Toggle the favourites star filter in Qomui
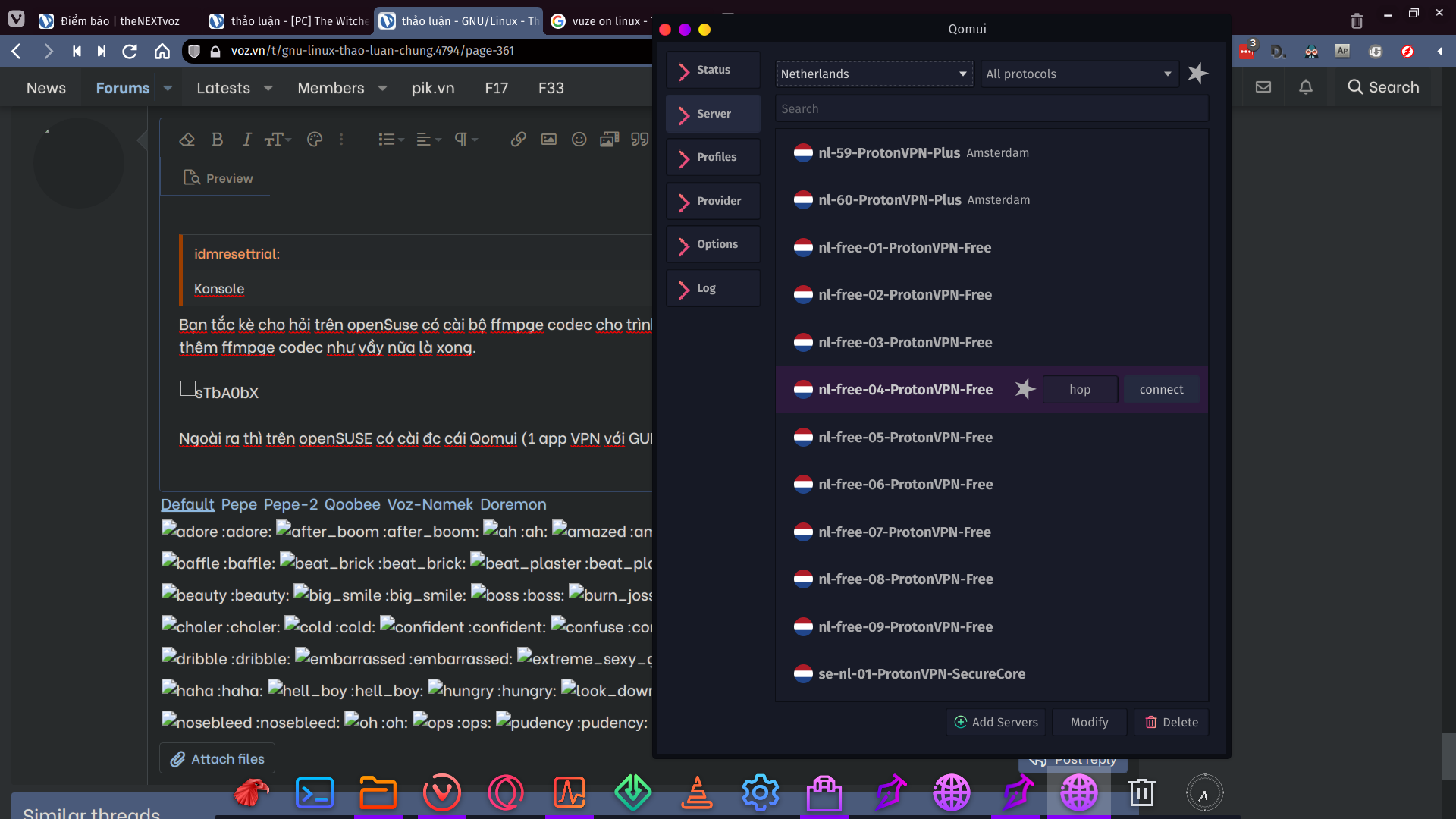This screenshot has height=819, width=1456. click(1197, 74)
